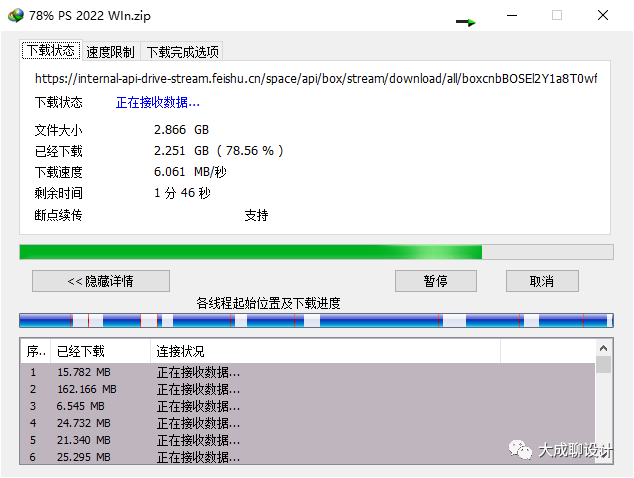Click the 隐藏详情 button
The height and width of the screenshot is (478, 634).
coord(101,281)
